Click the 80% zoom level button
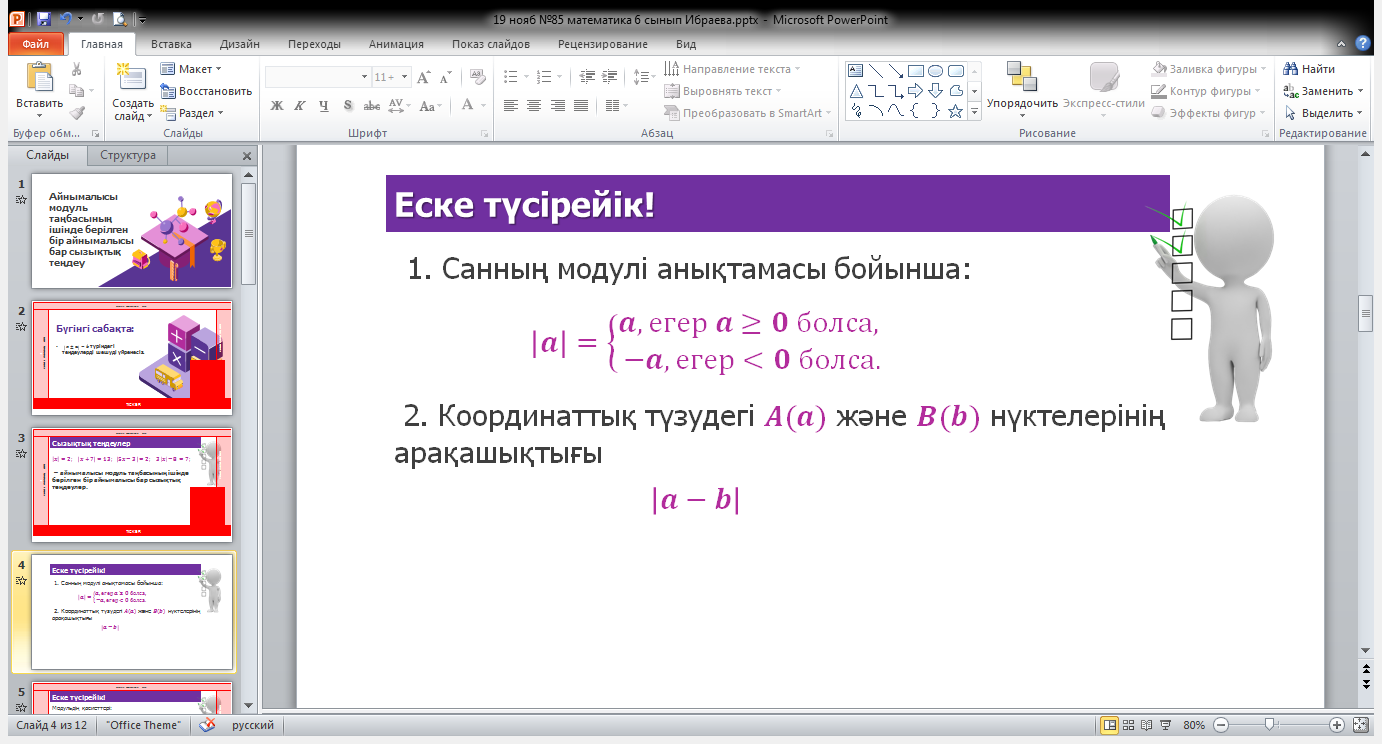This screenshot has width=1382, height=744. click(1194, 725)
